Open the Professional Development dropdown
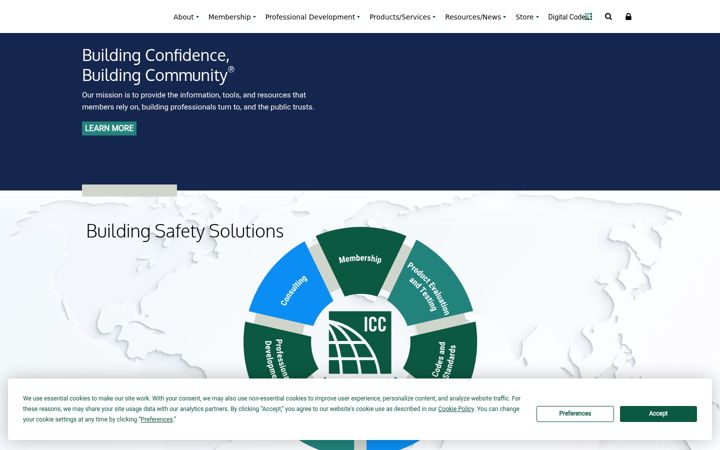 pos(312,17)
